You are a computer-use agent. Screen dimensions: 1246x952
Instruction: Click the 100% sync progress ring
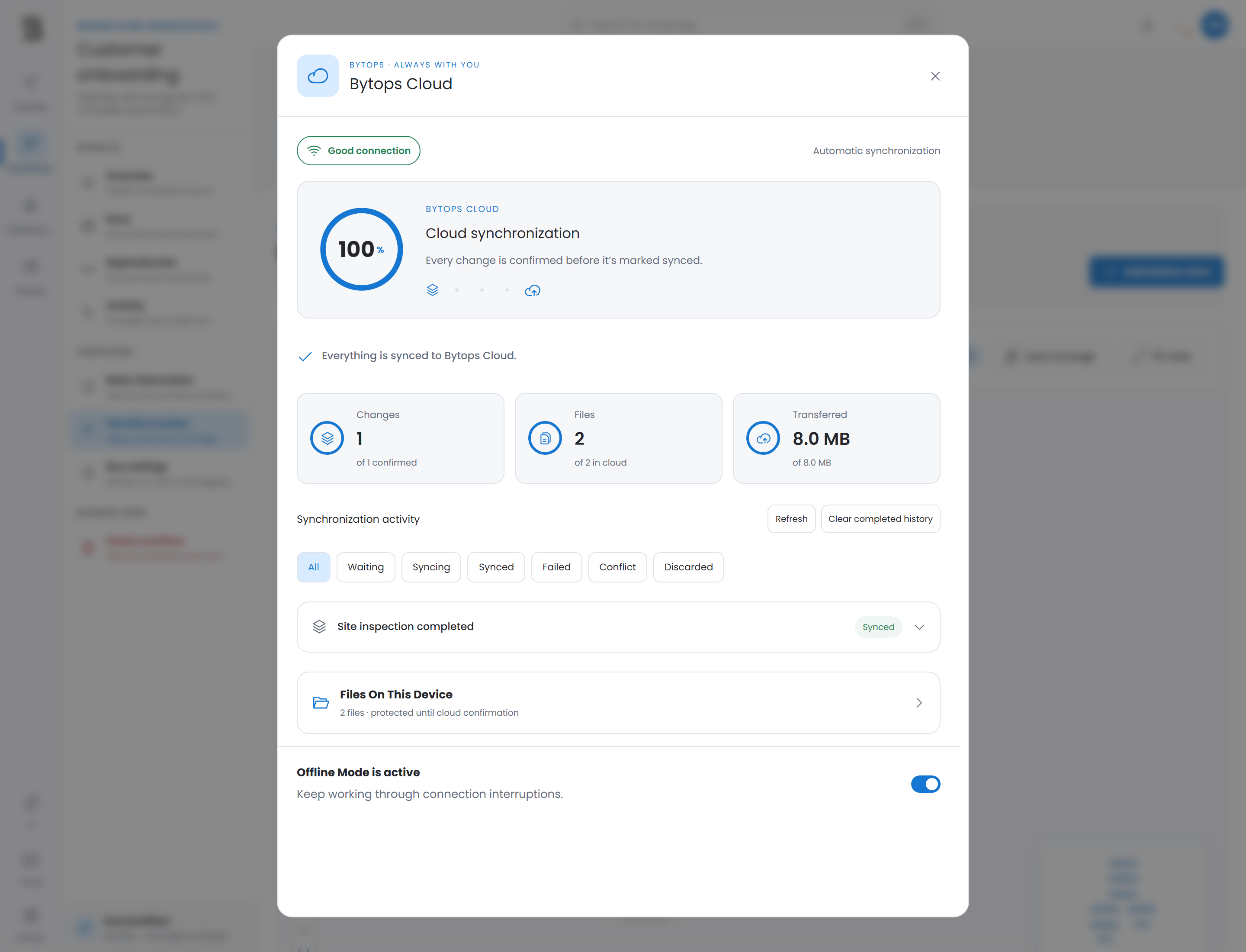point(362,249)
